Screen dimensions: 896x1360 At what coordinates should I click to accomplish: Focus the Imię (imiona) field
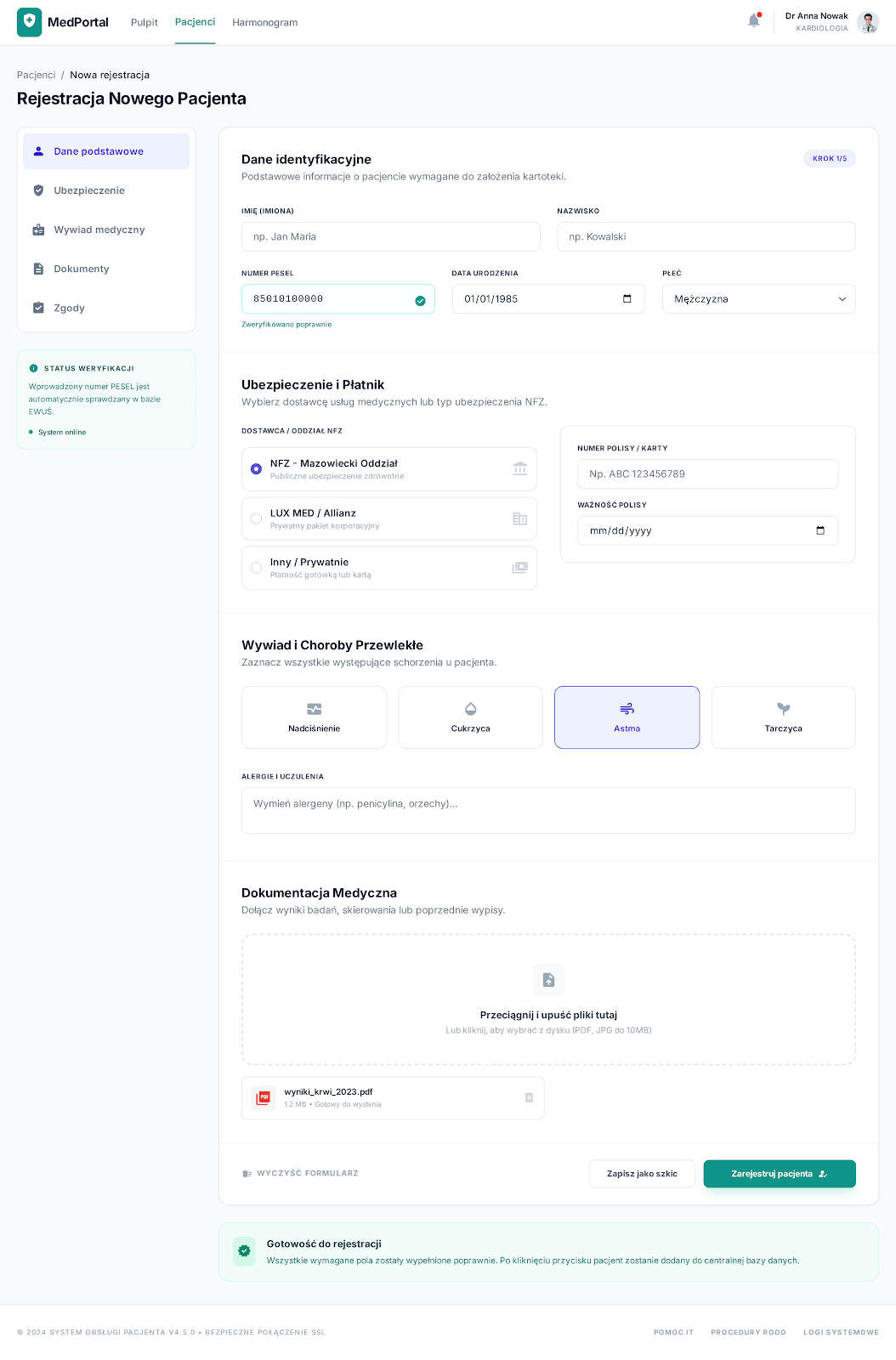391,237
